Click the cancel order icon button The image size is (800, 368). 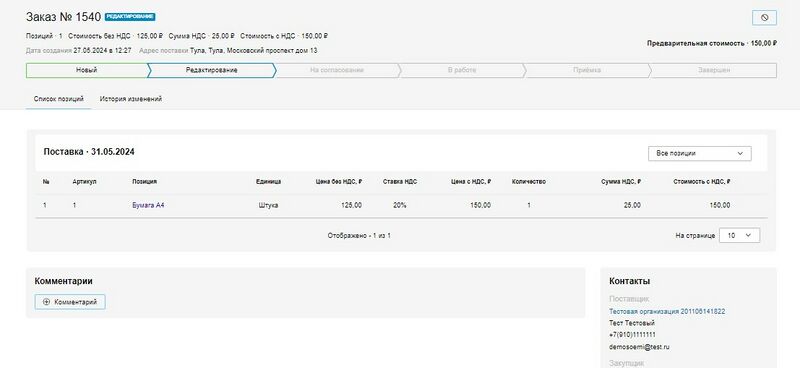click(764, 17)
